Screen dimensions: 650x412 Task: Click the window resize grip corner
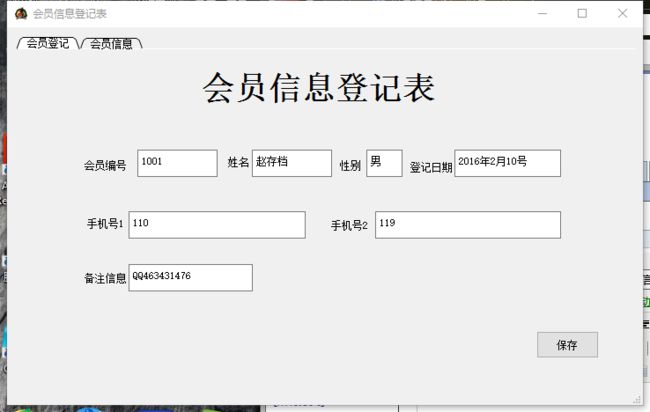pos(637,400)
